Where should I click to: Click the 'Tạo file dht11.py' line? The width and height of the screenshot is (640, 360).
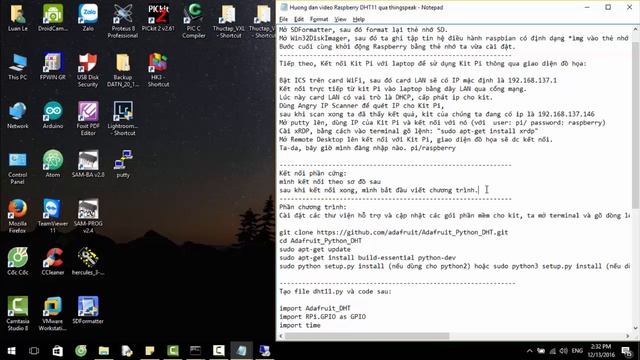(335, 291)
